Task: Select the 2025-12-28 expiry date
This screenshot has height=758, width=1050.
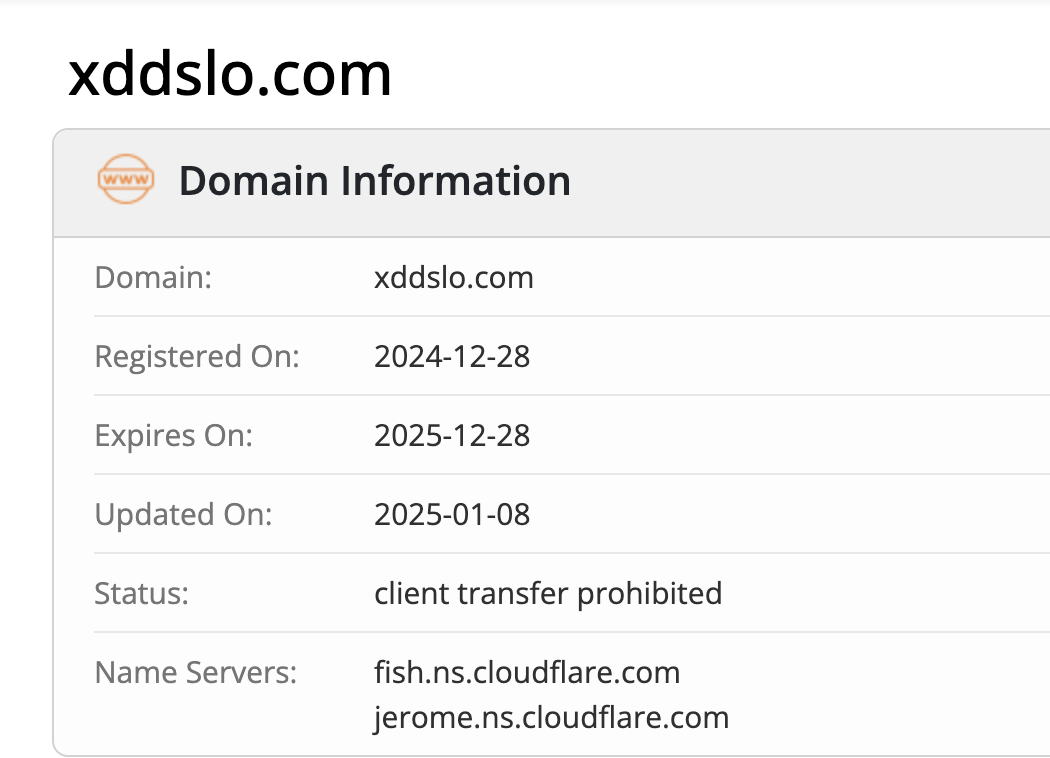Action: click(x=452, y=435)
